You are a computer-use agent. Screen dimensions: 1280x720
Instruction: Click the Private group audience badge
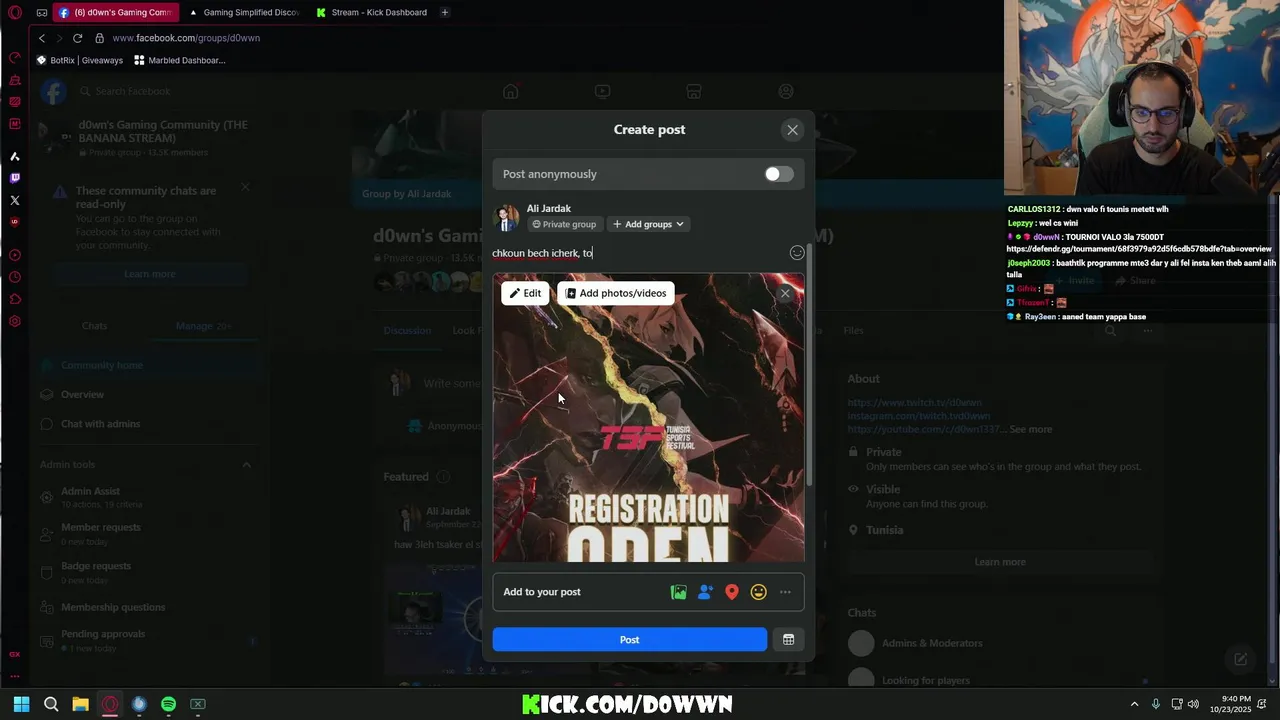(564, 224)
